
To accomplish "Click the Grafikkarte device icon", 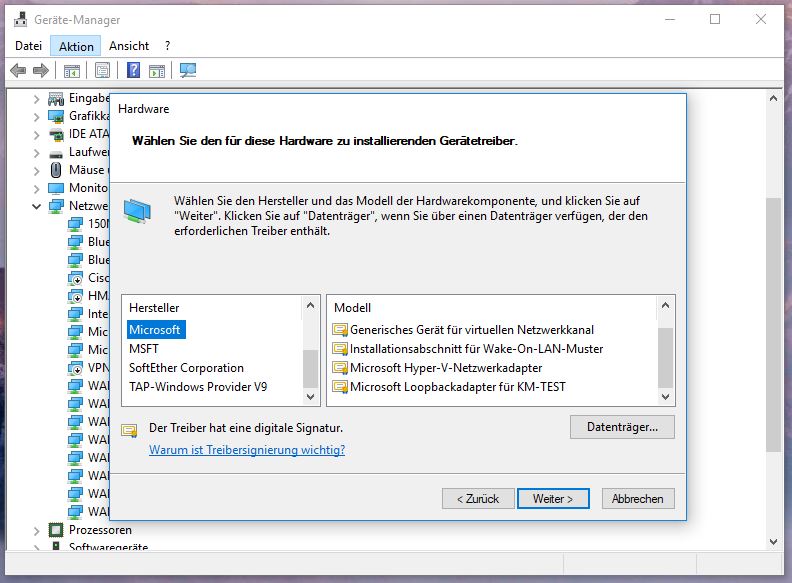I will pyautogui.click(x=56, y=117).
